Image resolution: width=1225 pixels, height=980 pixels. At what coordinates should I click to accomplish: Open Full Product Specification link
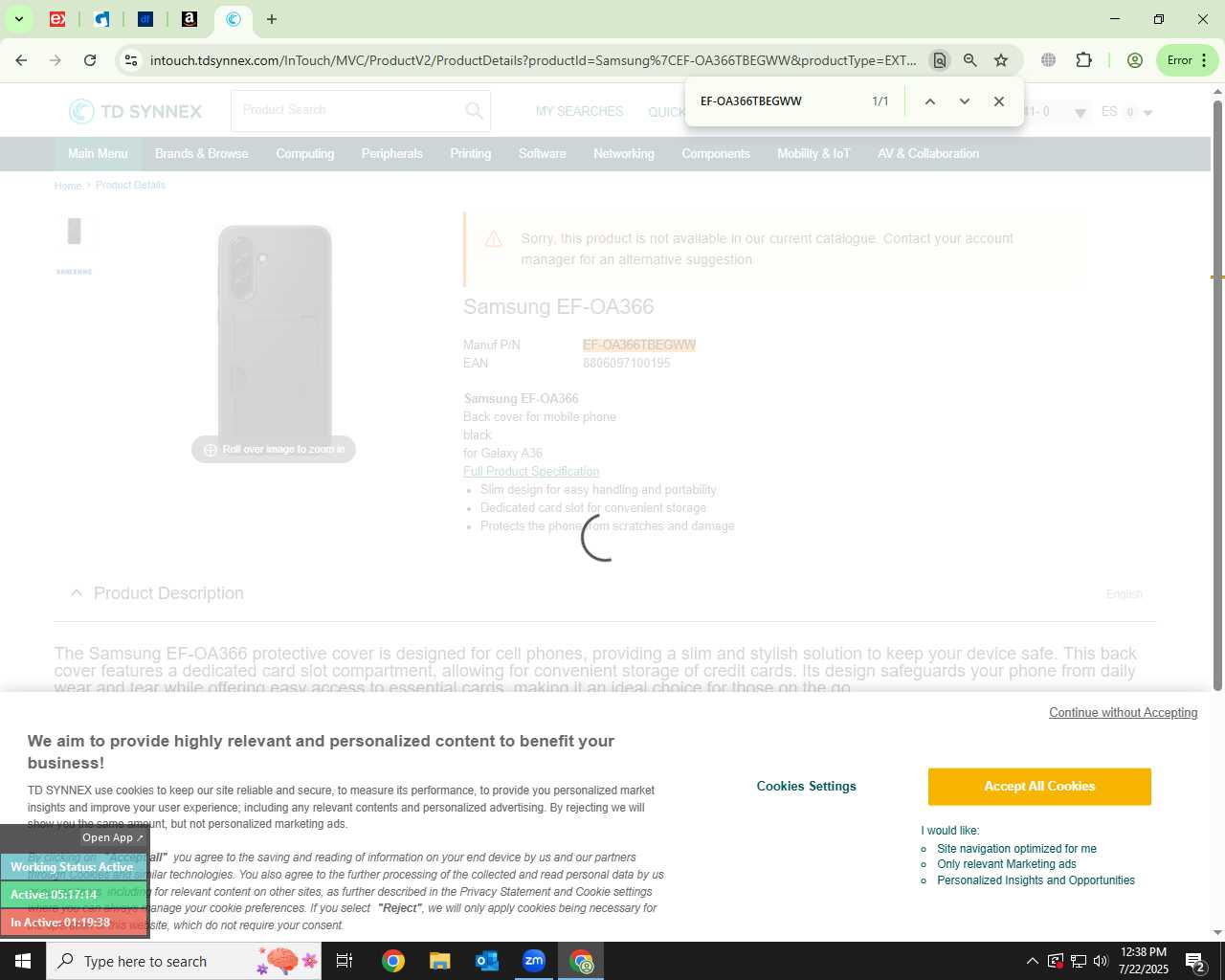[531, 472]
